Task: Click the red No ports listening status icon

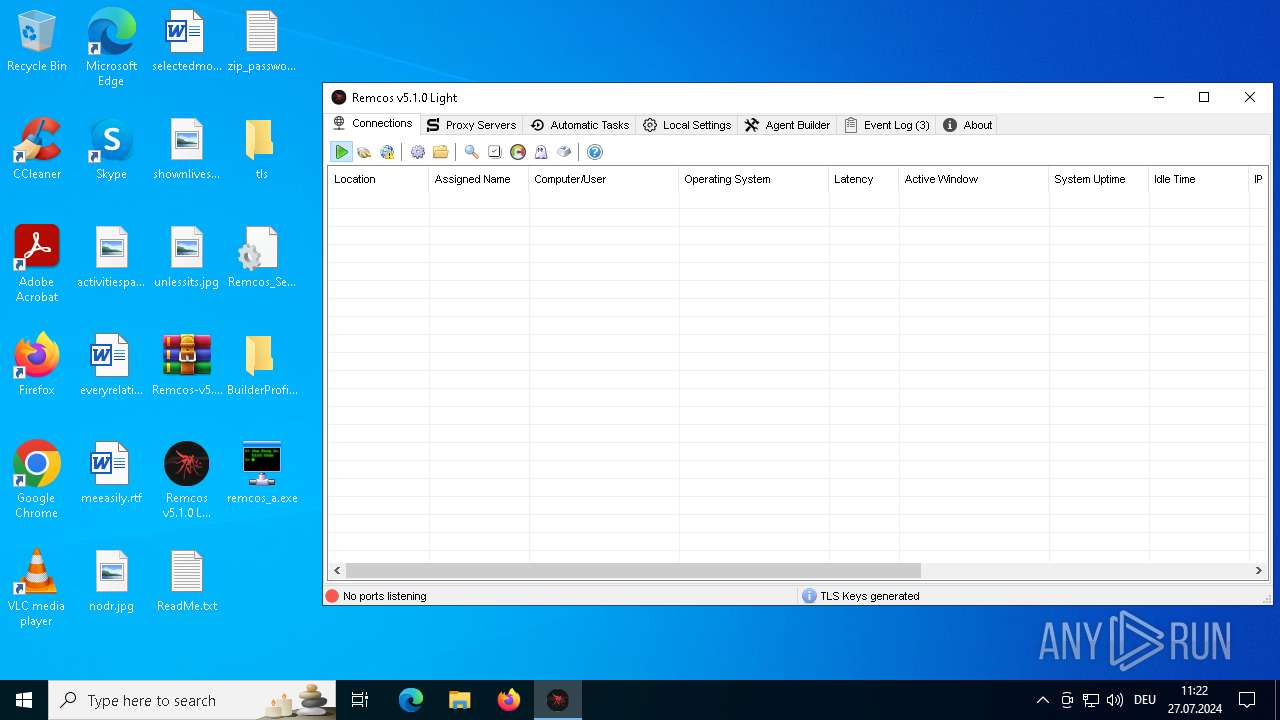Action: [x=332, y=596]
